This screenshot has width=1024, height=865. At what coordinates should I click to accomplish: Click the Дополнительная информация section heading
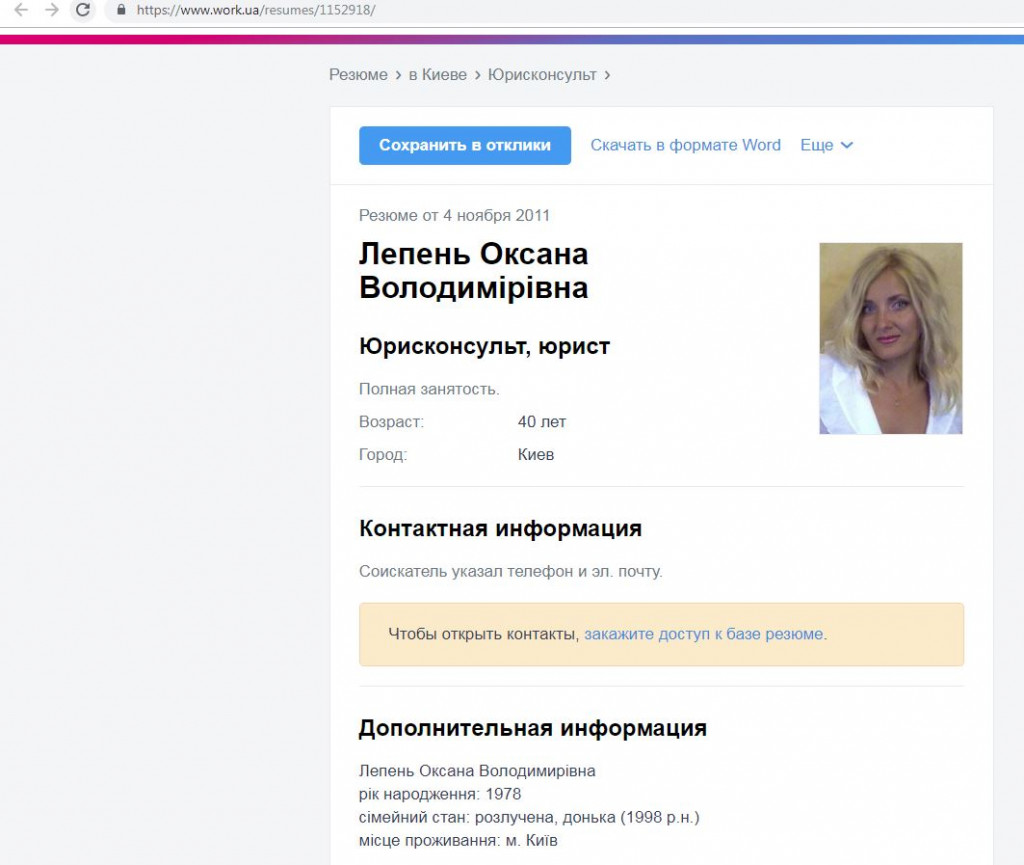(x=532, y=728)
